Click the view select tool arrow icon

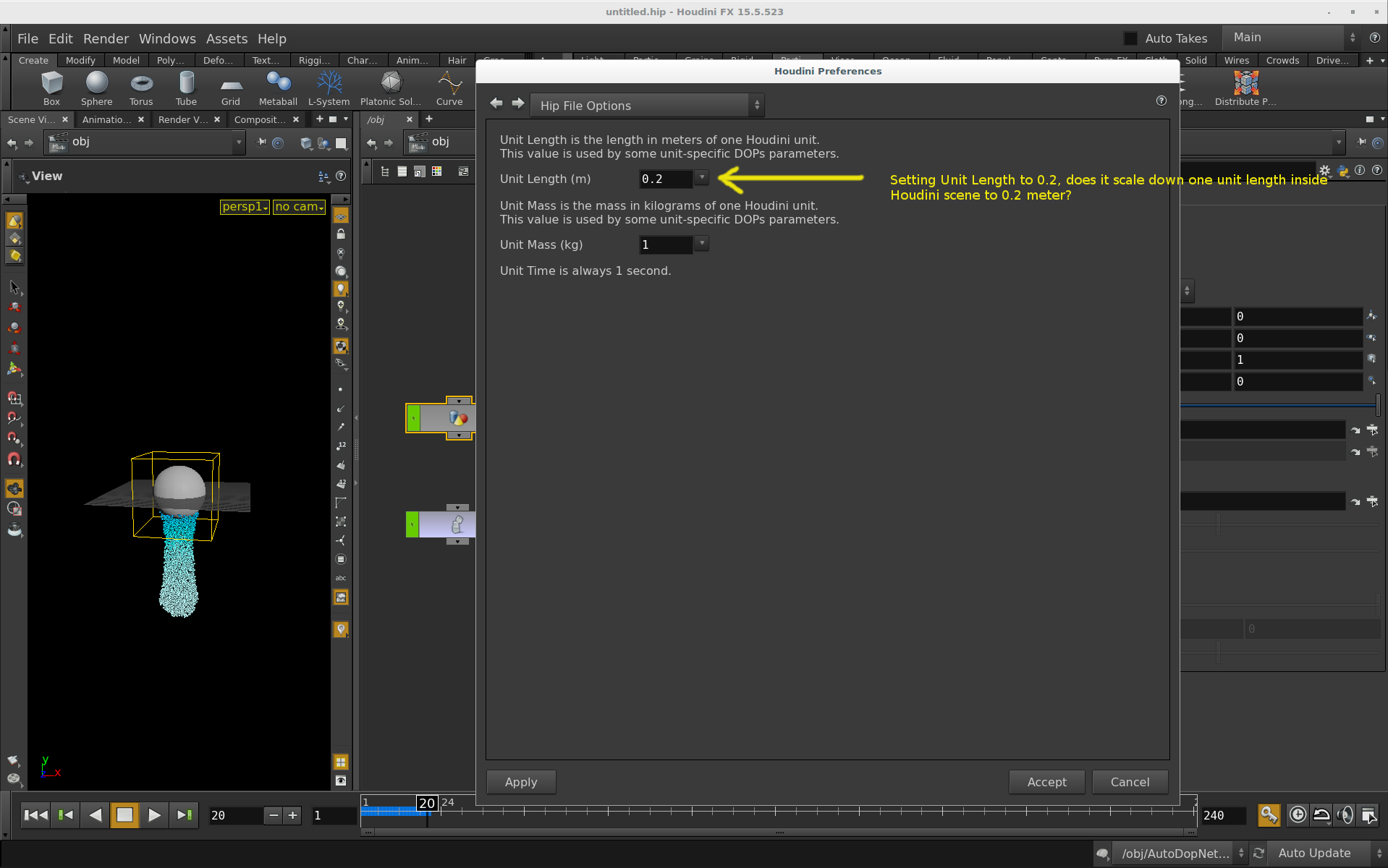pos(14,287)
